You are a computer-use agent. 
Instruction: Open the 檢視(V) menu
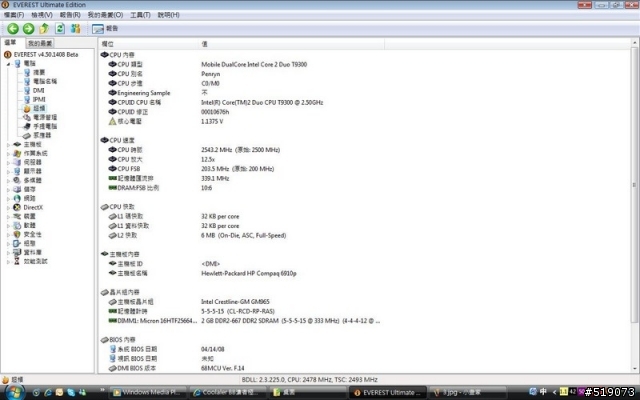[42, 15]
